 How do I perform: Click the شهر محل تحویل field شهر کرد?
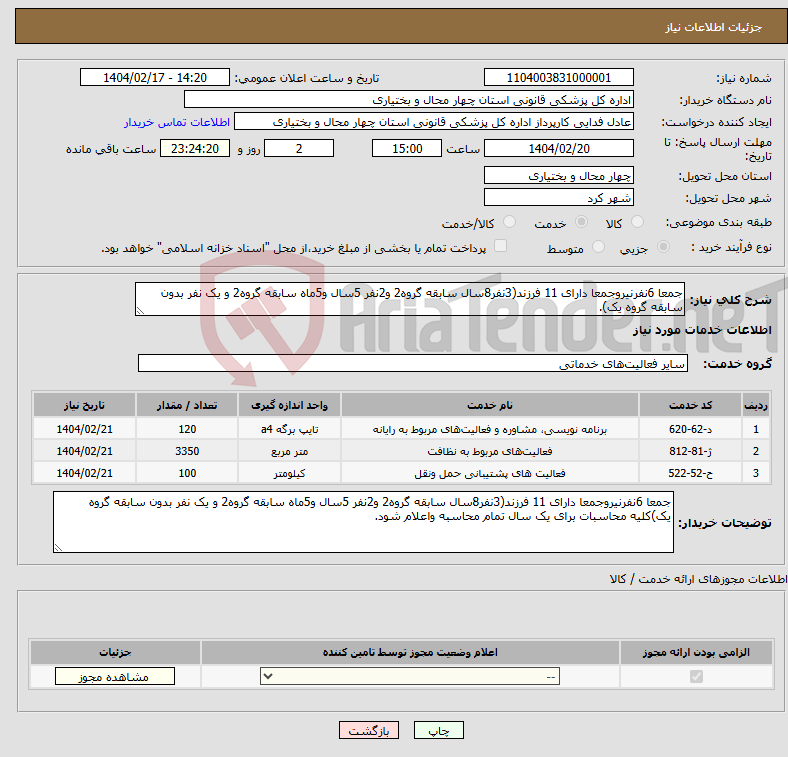tap(558, 197)
